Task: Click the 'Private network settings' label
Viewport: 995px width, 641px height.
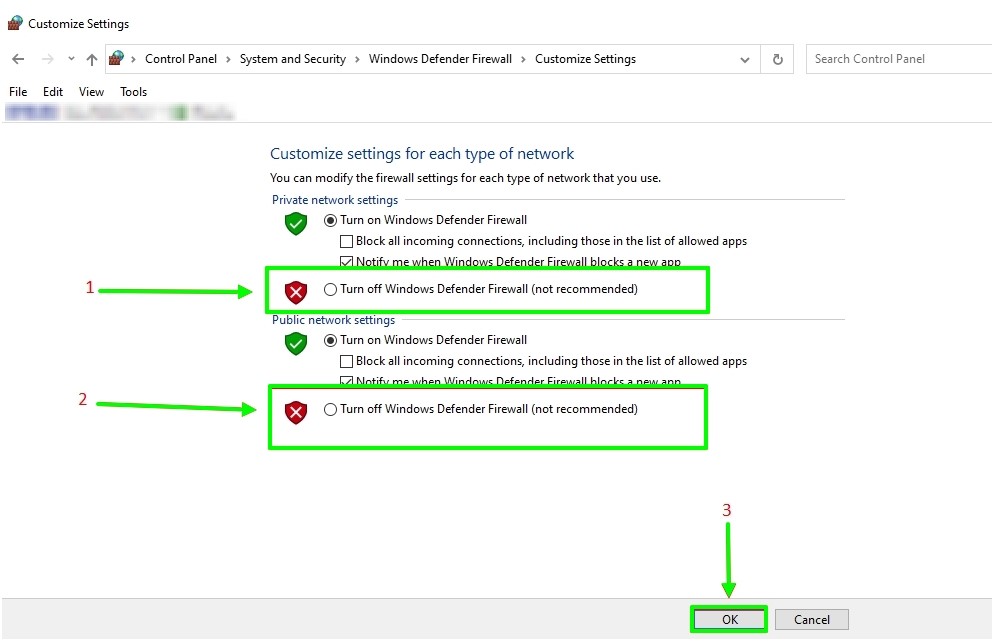Action: click(335, 200)
